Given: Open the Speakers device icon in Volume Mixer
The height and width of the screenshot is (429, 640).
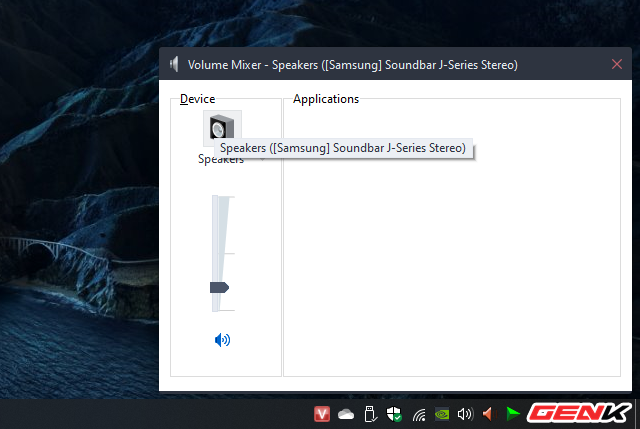Looking at the screenshot, I should coord(222,127).
